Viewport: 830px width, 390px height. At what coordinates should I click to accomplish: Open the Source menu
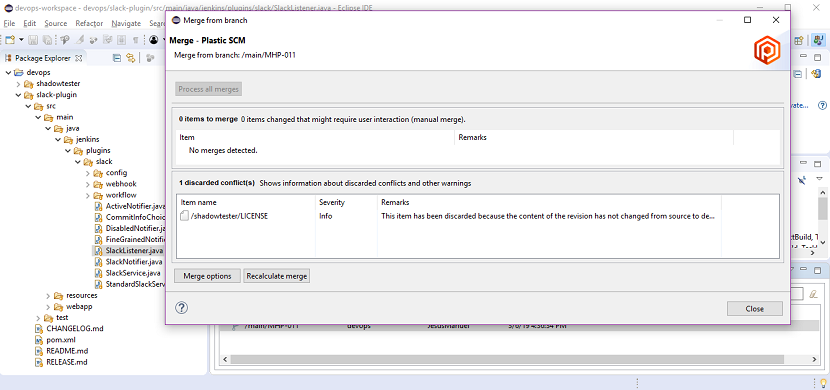point(56,23)
